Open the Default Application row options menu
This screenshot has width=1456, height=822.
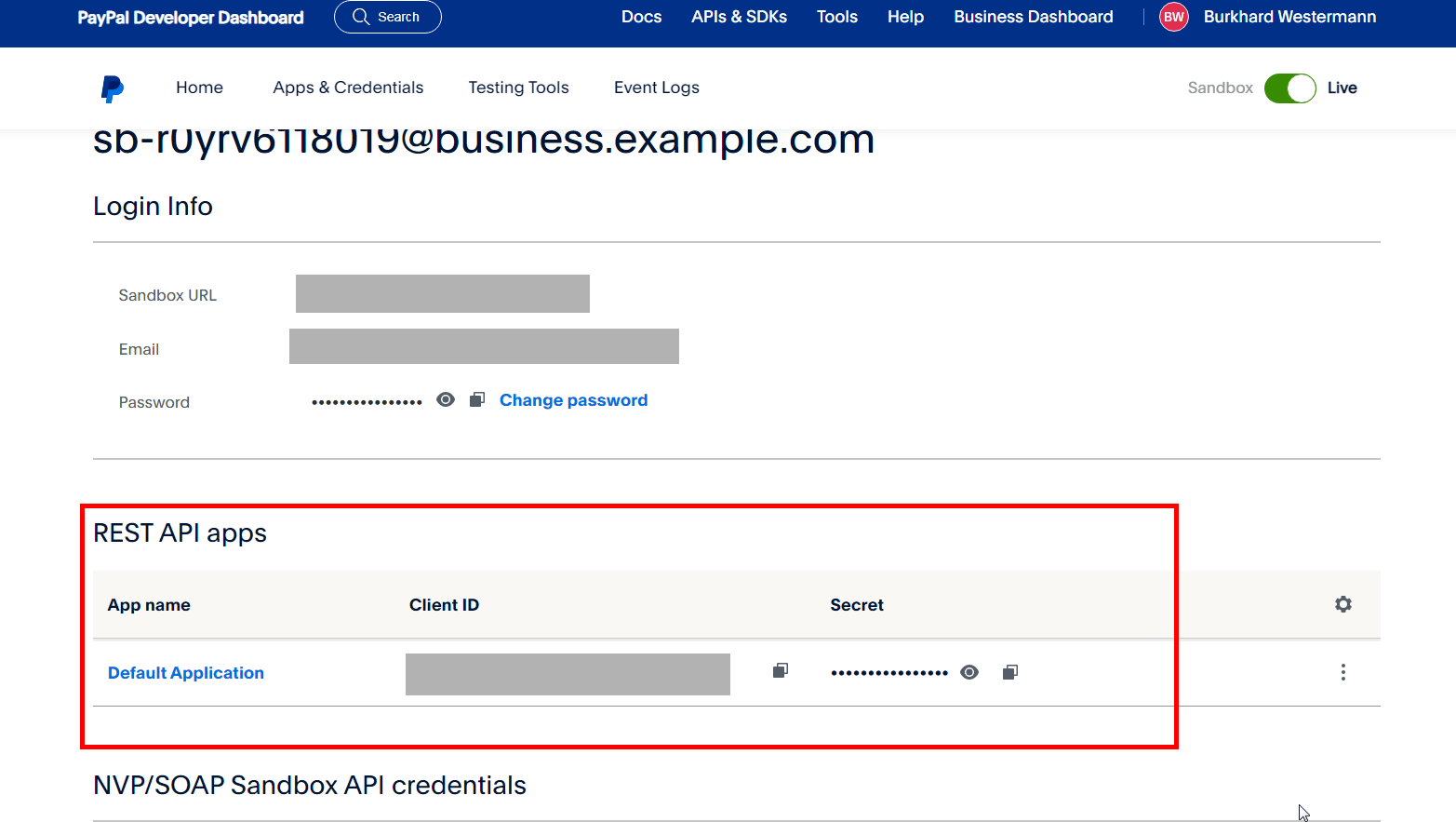pos(1343,672)
